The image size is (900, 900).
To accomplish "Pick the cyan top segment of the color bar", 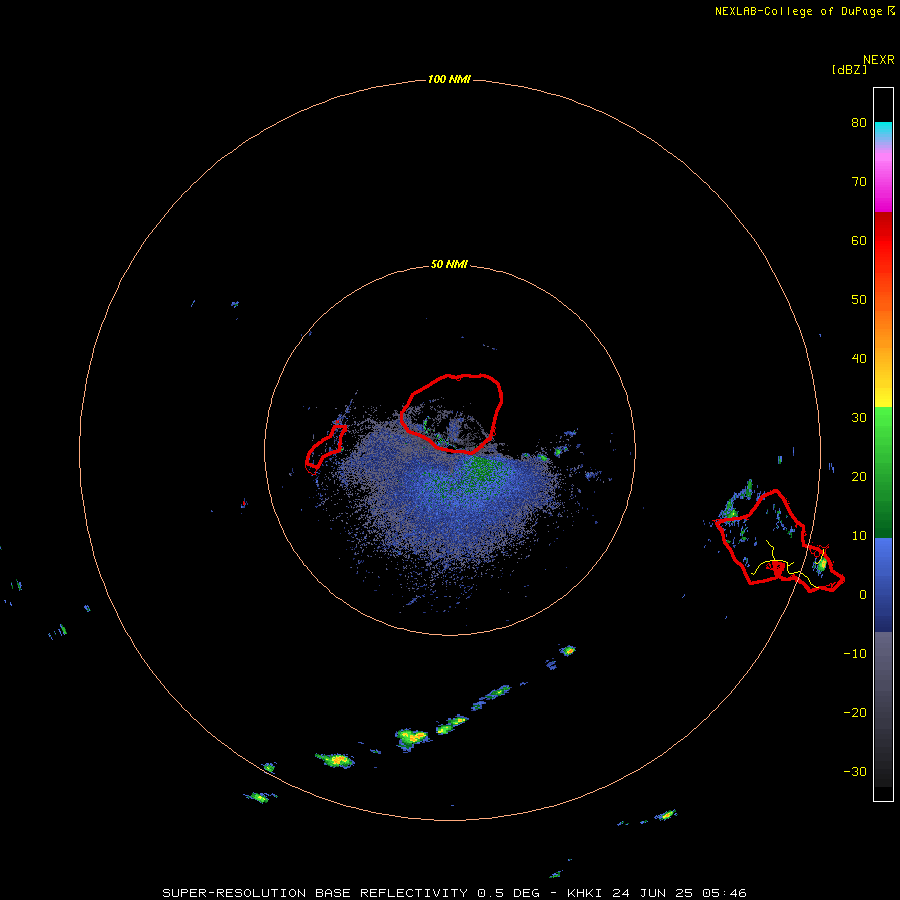I will (883, 131).
